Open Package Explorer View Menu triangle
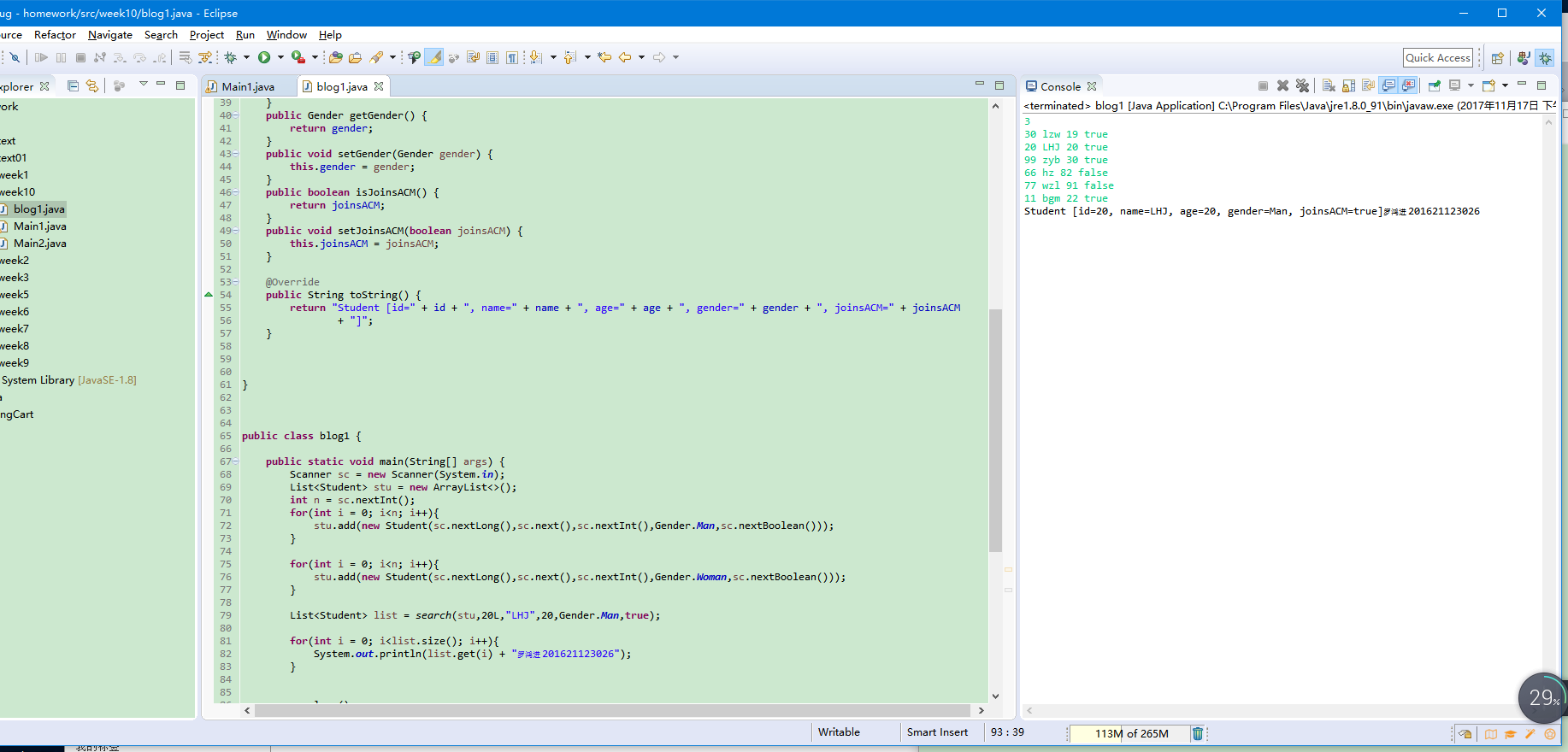Viewport: 1568px width, 752px height. [x=144, y=84]
